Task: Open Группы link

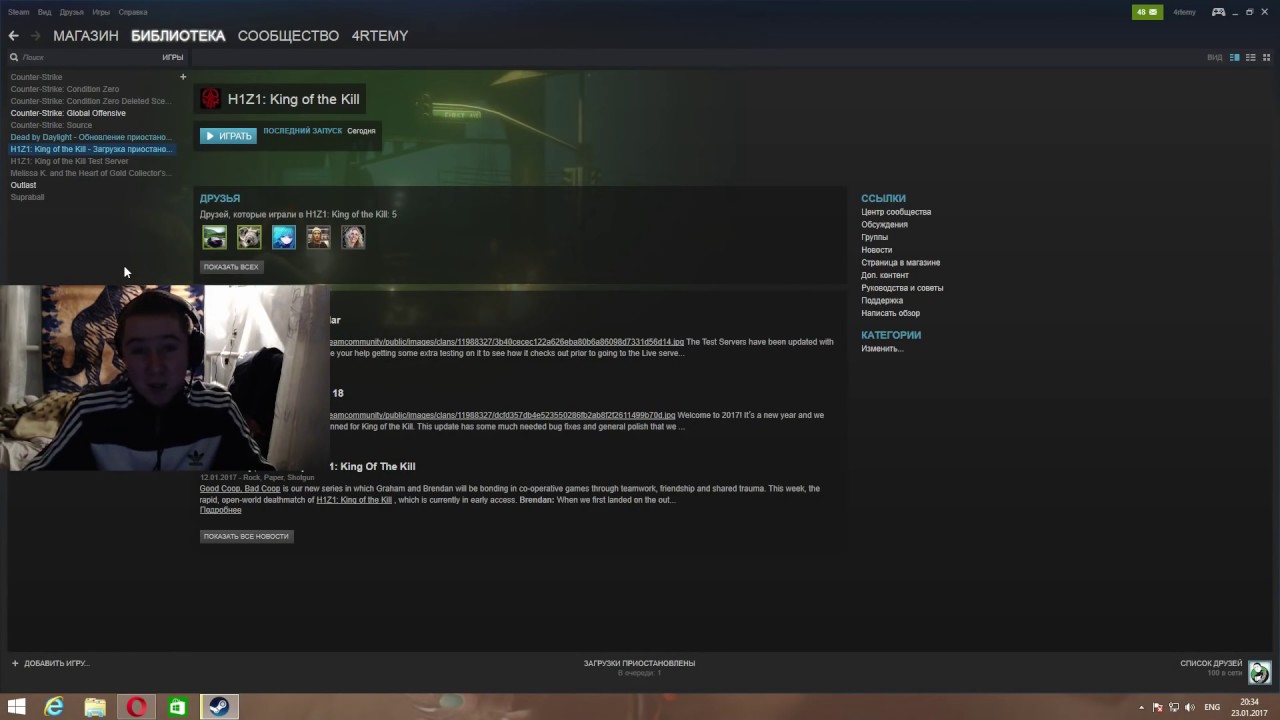Action: point(874,237)
